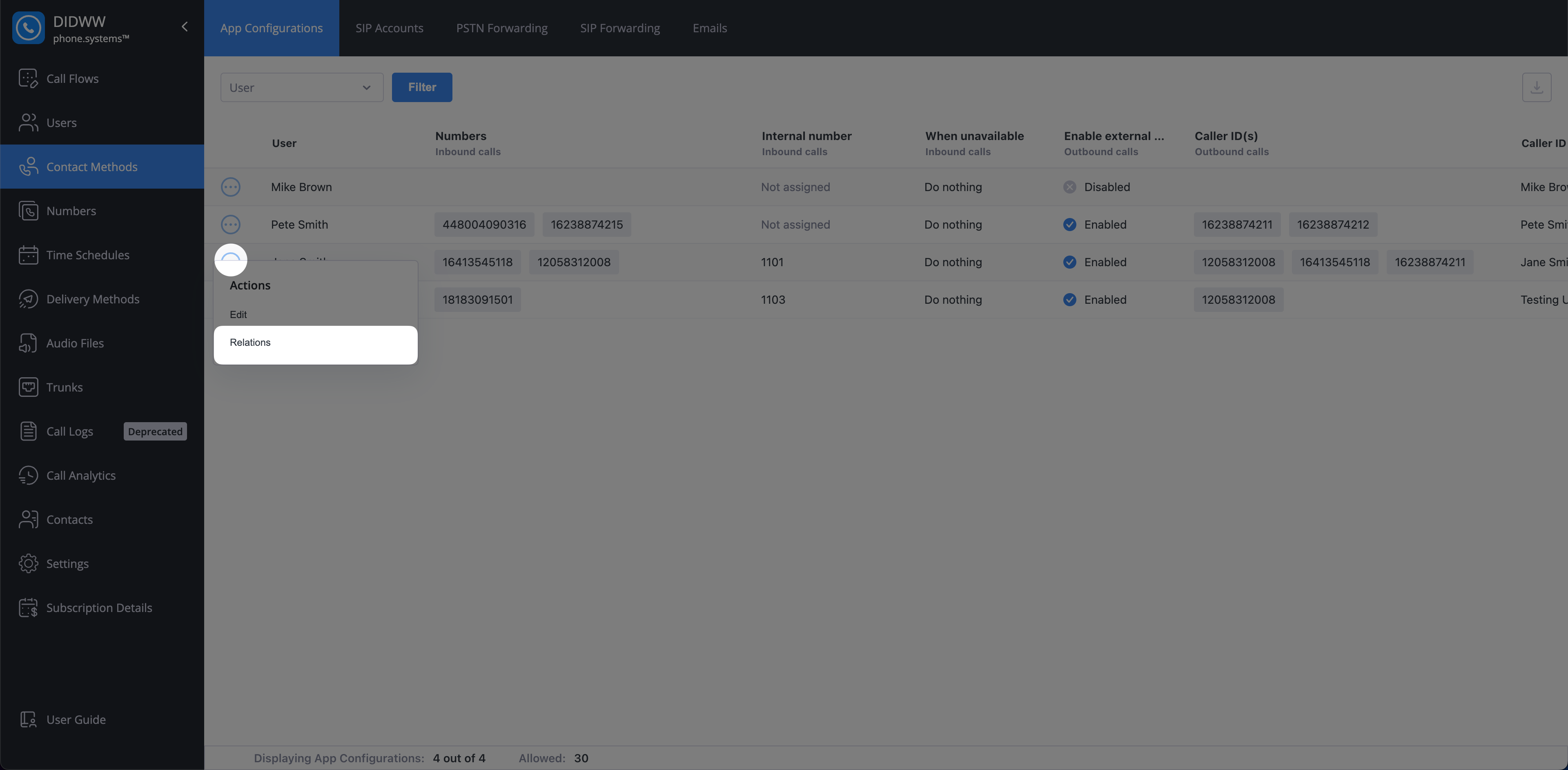Switch to Emails tab
Viewport: 1568px width, 770px height.
coord(710,28)
